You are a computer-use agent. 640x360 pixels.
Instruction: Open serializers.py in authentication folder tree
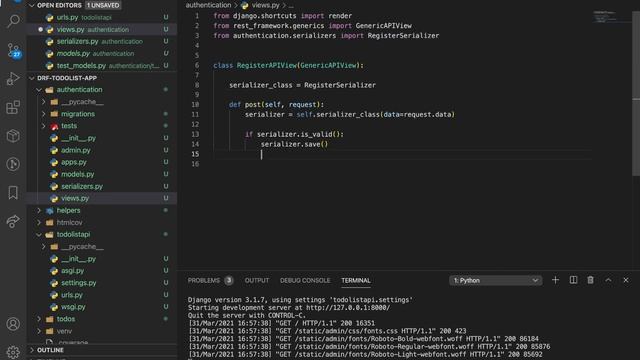[102, 186]
